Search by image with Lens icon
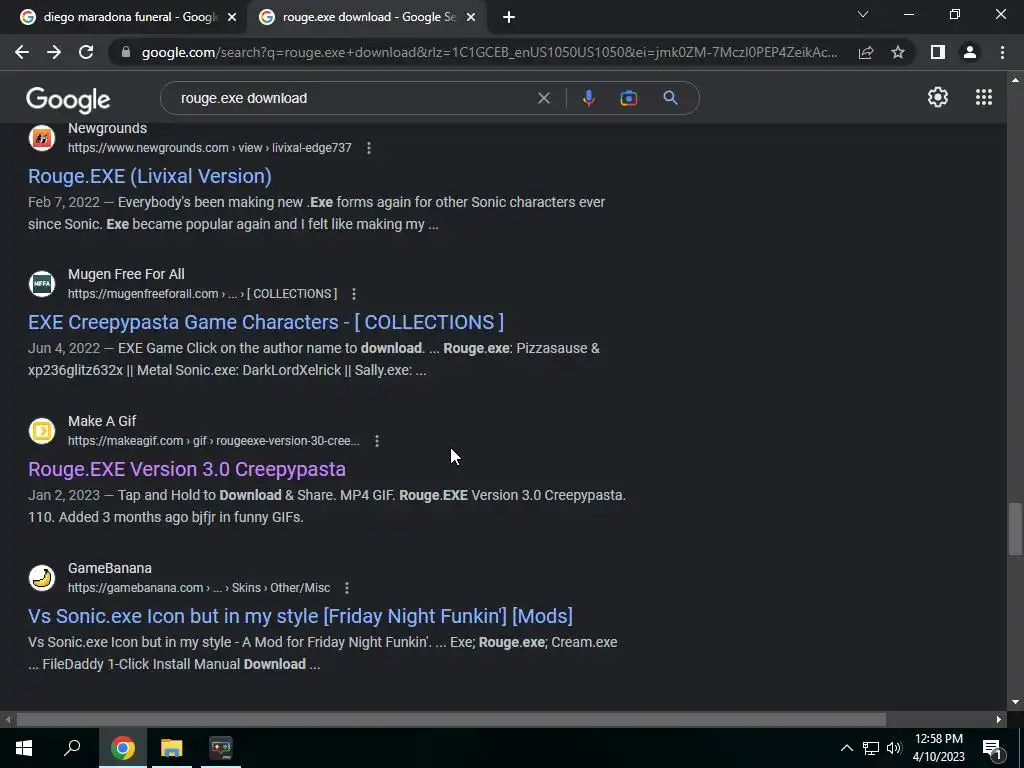 tap(628, 98)
